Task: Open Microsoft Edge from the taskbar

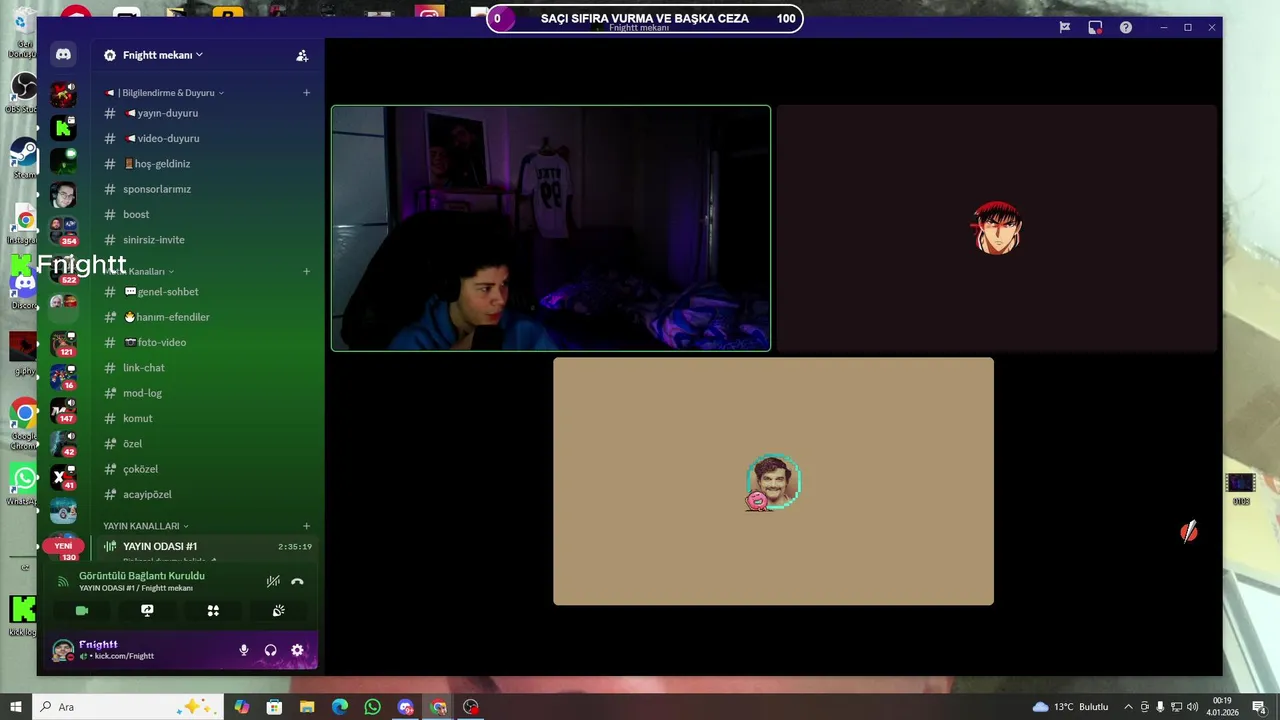Action: pyautogui.click(x=340, y=707)
